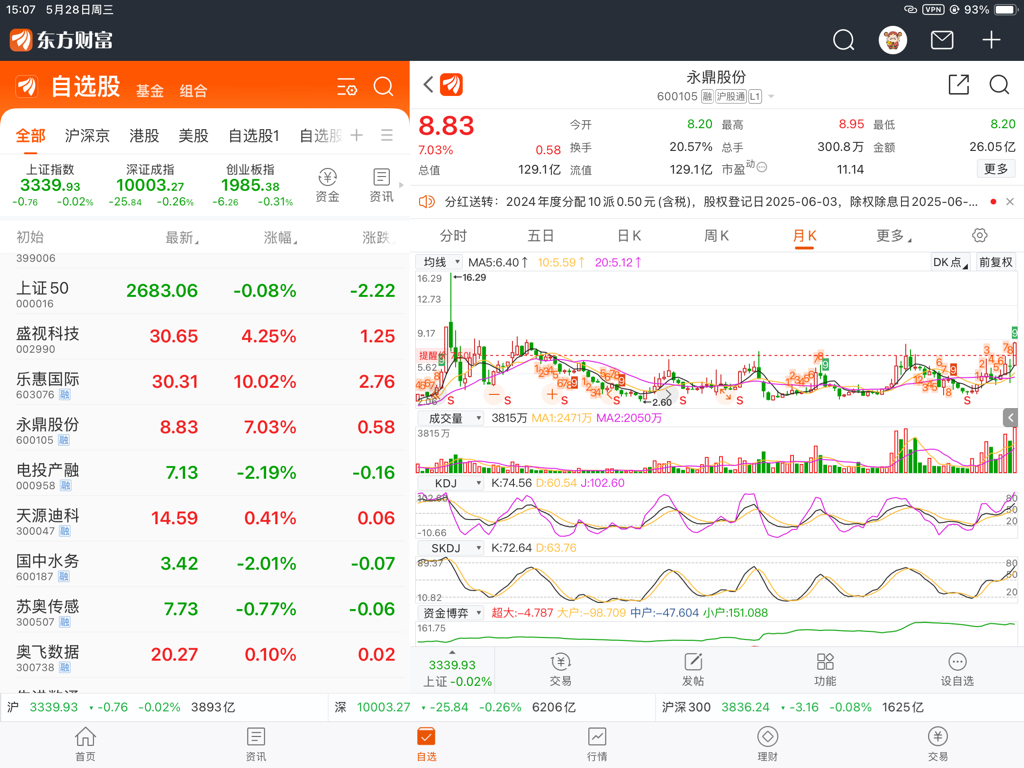Select the 五日 chart tab
Screen dimensions: 1024x768
coord(541,235)
